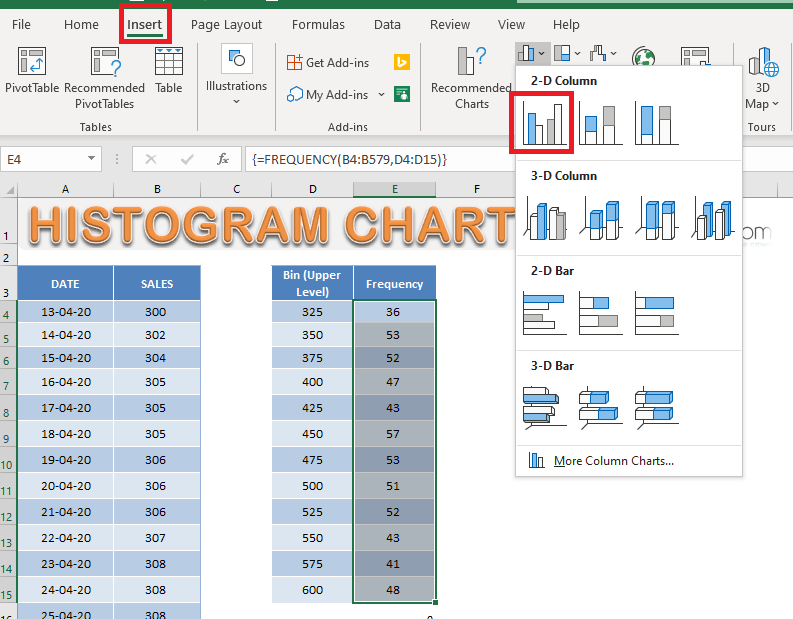Open More Column Charts

coord(629,461)
